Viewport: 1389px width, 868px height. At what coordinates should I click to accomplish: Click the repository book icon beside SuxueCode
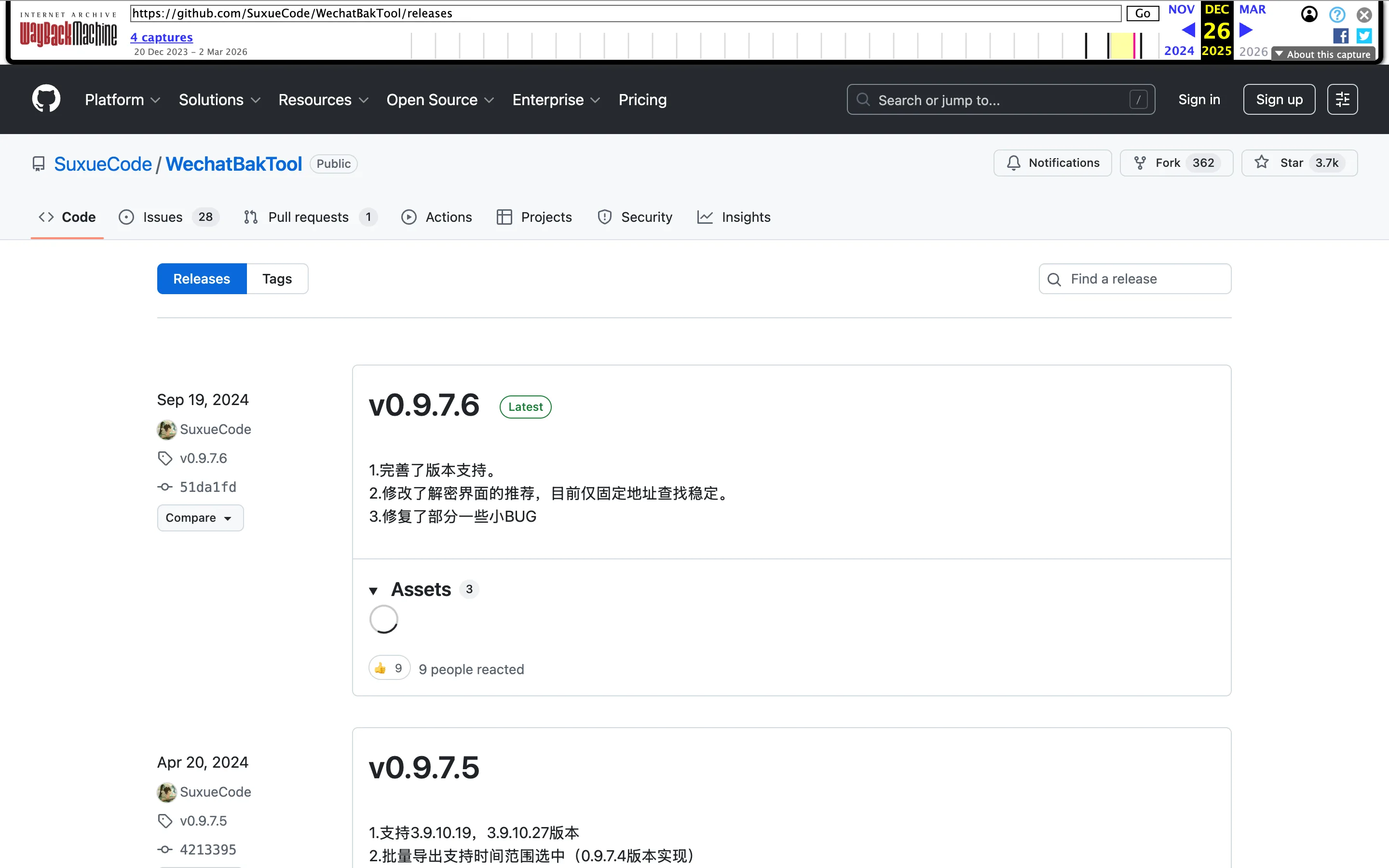[39, 164]
